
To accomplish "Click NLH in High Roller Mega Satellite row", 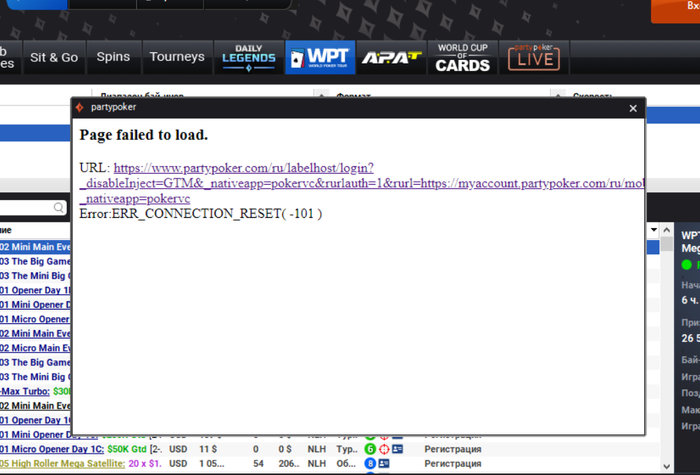I will point(317,464).
